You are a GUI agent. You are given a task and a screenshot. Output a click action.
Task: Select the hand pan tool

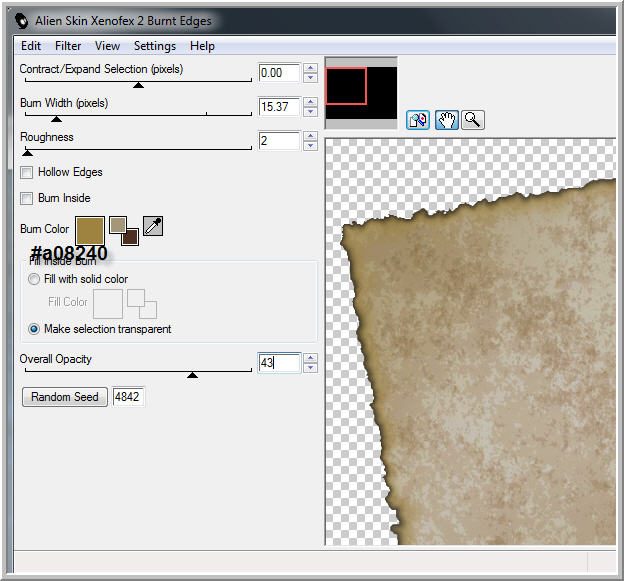[x=447, y=120]
